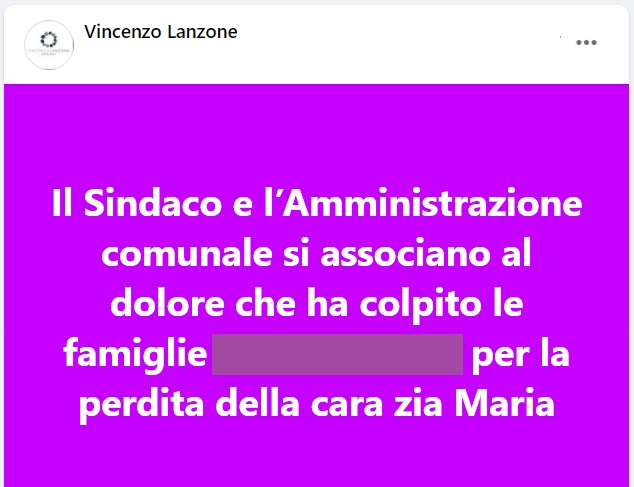Click the word "associano" in the post
Image resolution: width=634 pixels, height=487 pixels.
(405, 254)
